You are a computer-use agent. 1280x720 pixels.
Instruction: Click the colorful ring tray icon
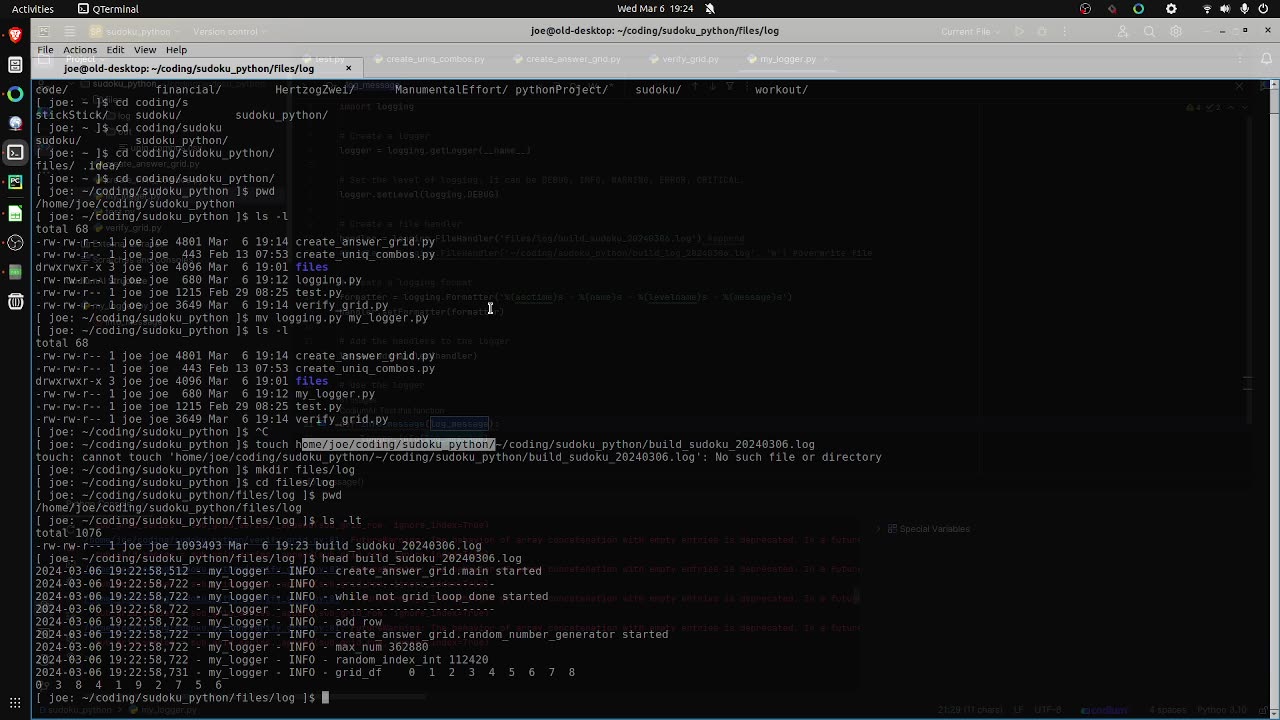click(1138, 9)
